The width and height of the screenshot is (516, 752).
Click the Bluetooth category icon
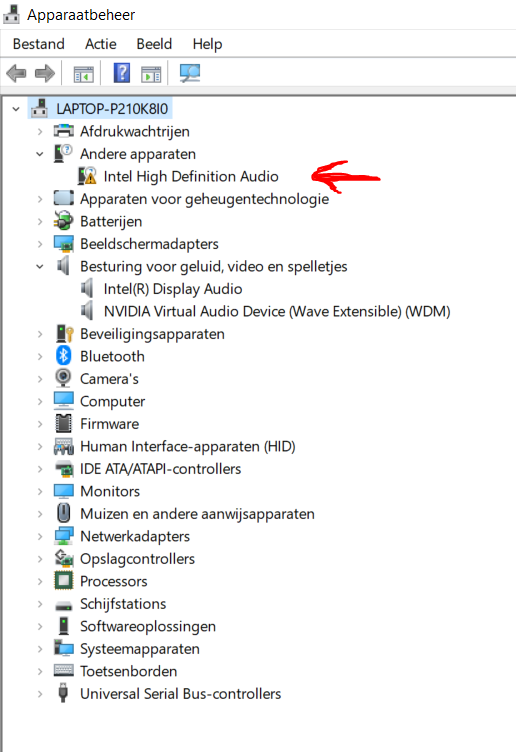coord(63,356)
